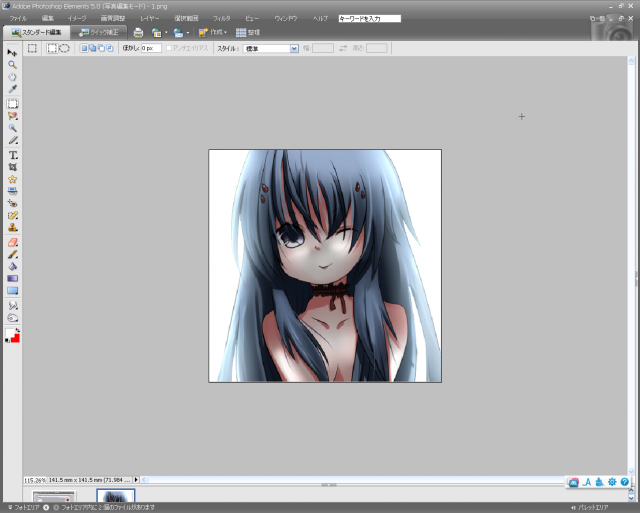Select the Hand tool
The height and width of the screenshot is (513, 640).
pyautogui.click(x=13, y=77)
